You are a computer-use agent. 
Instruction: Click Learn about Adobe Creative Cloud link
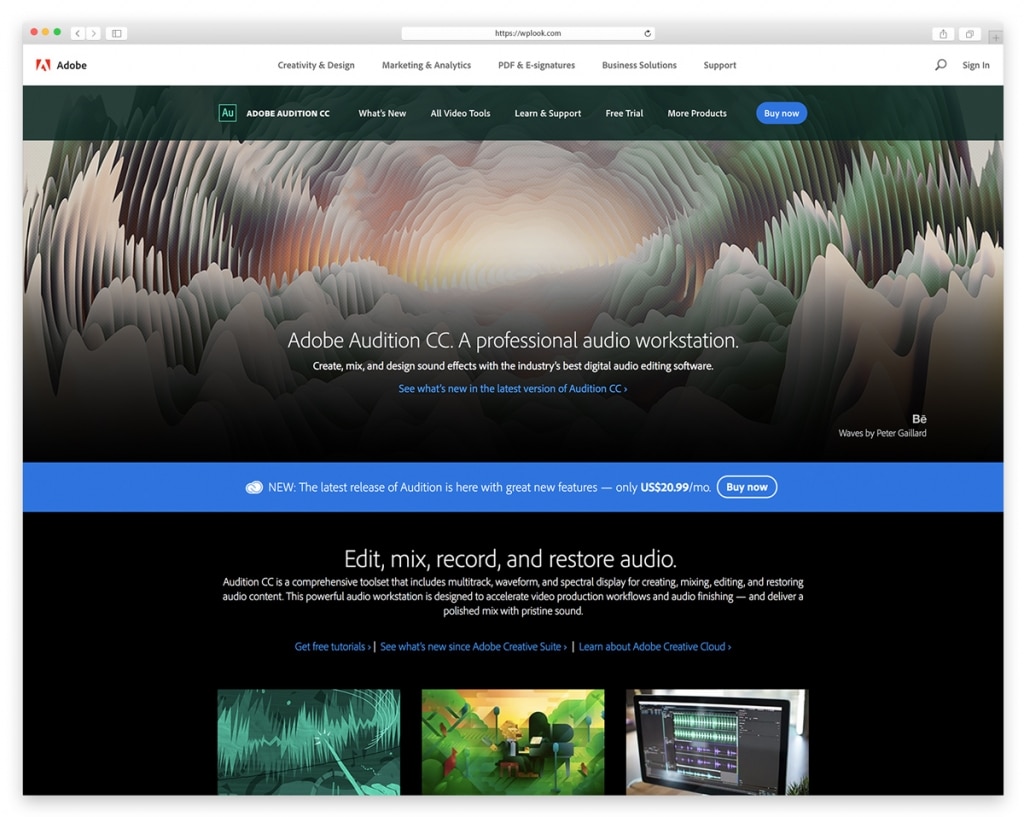pyautogui.click(x=655, y=647)
